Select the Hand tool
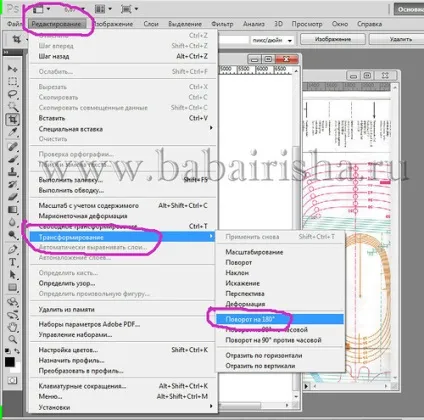This screenshot has width=424, height=420. click(x=13, y=327)
